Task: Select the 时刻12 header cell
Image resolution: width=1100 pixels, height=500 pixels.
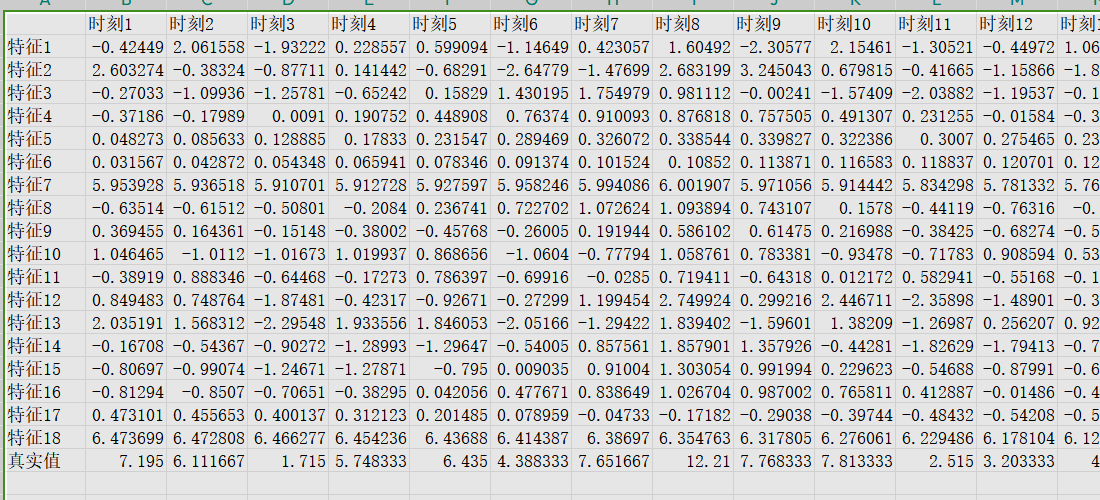Action: [1017, 25]
